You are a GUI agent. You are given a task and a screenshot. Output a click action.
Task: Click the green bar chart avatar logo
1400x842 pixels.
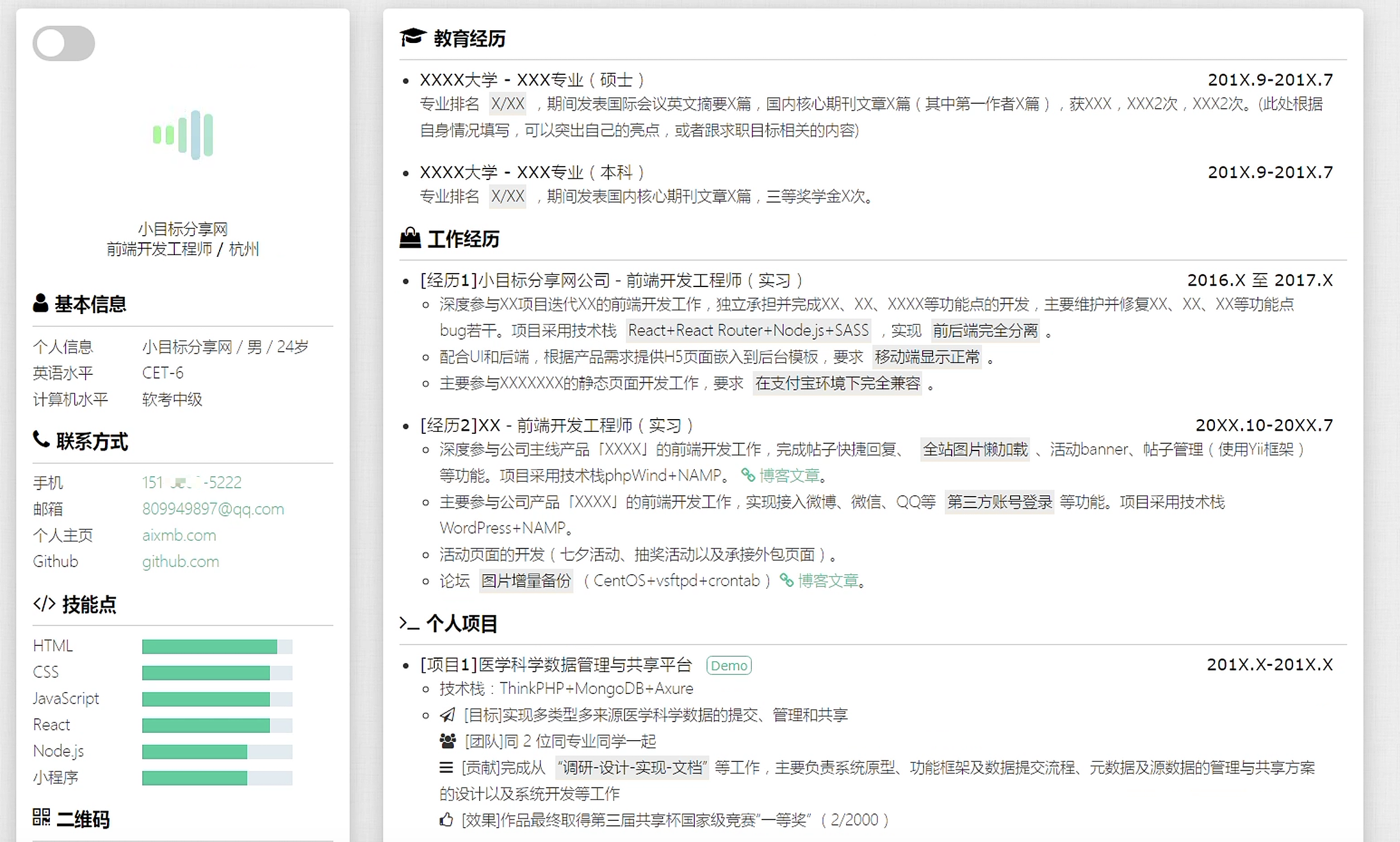point(183,135)
